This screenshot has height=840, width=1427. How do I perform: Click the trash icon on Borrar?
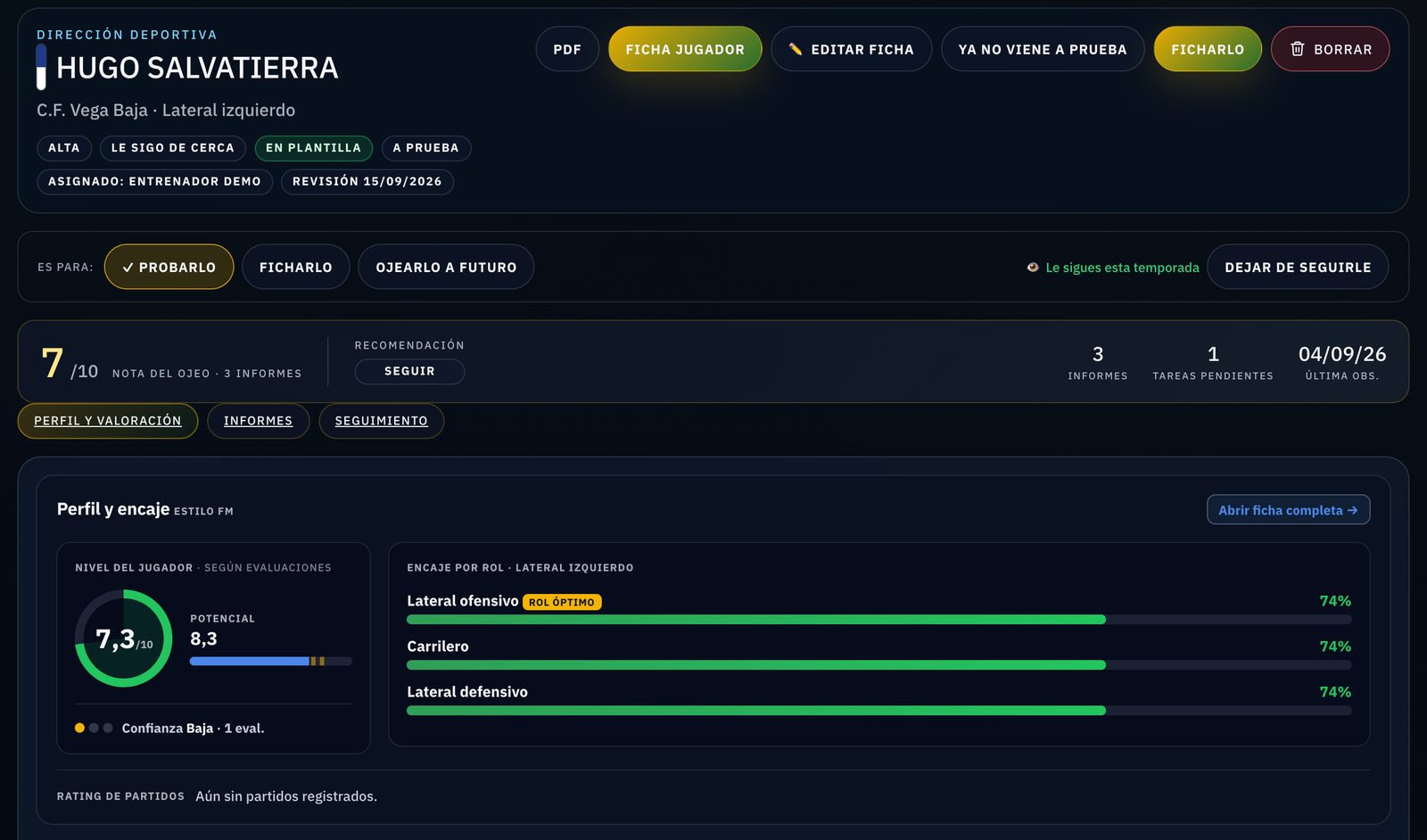click(1298, 49)
